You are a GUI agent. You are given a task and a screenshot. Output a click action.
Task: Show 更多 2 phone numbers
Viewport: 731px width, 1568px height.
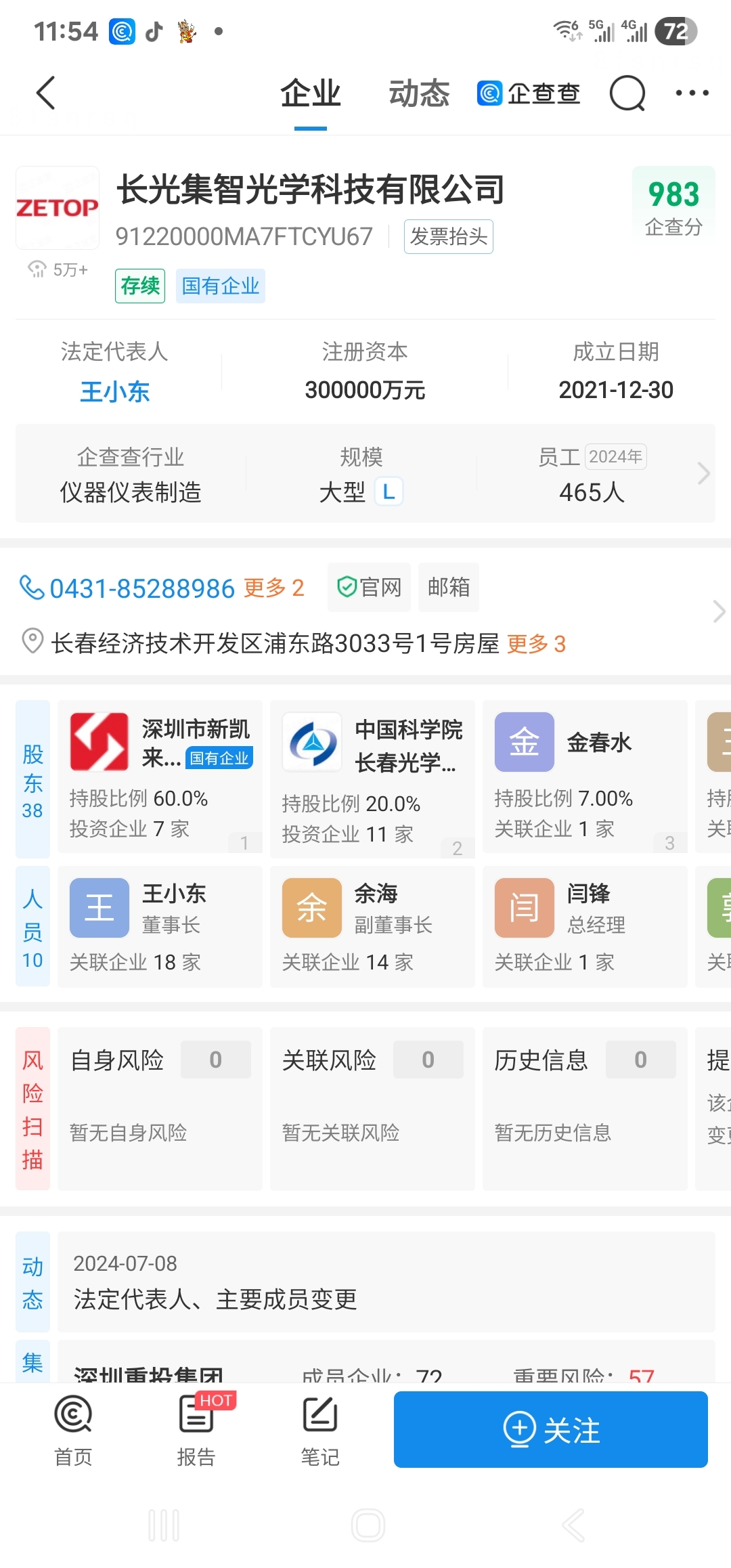[273, 588]
